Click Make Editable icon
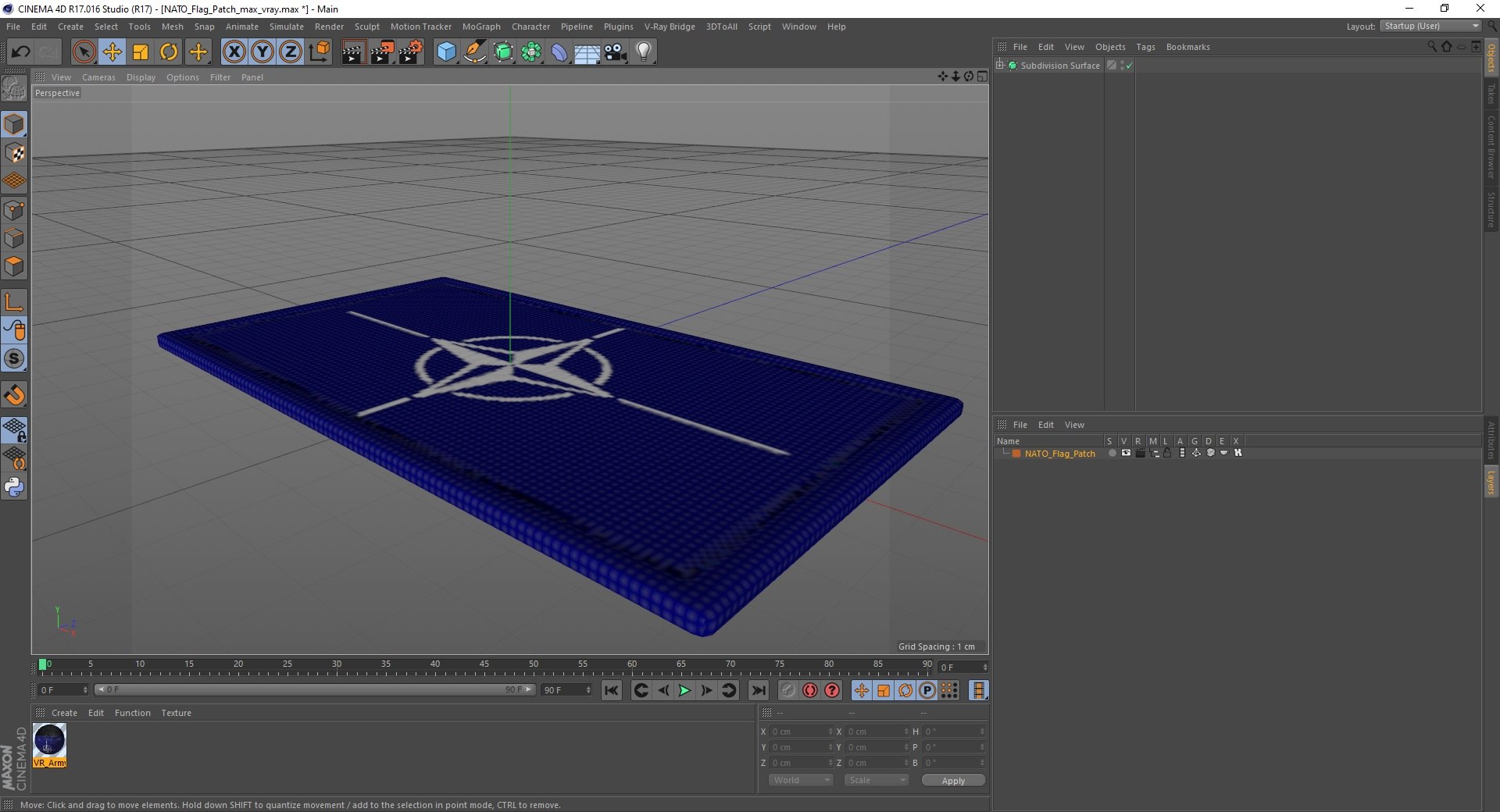Screen dimensions: 1500x812 [14, 89]
